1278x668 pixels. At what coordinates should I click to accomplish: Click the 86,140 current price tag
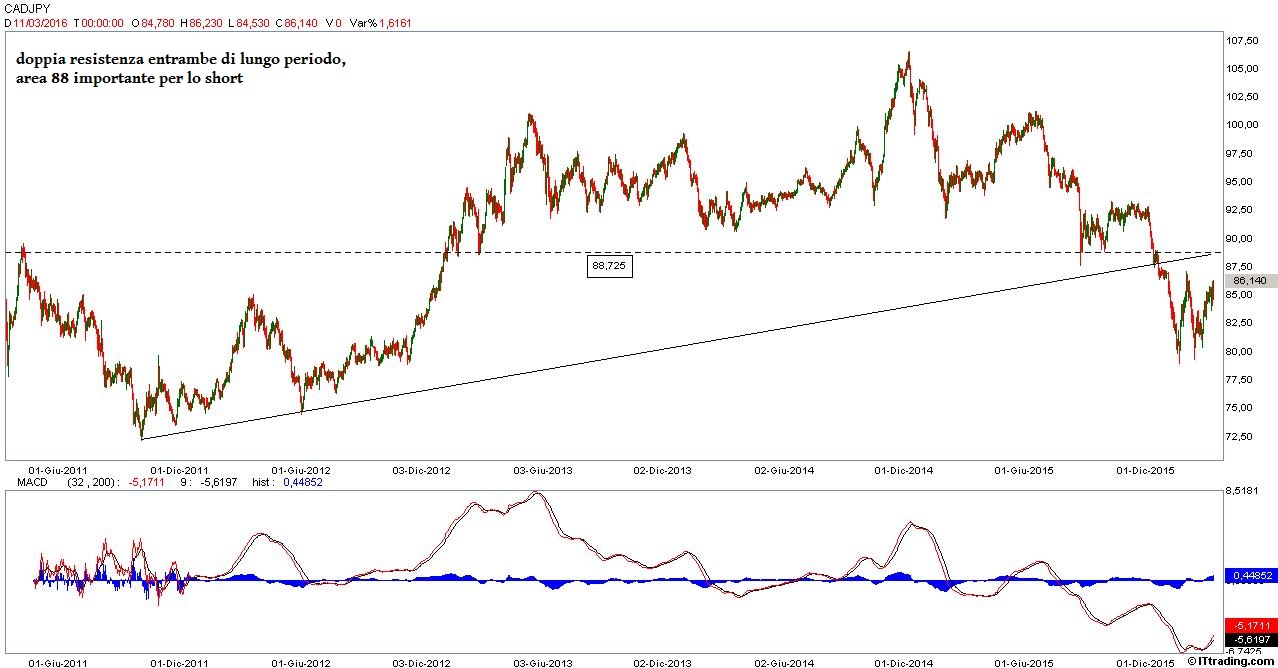click(1251, 282)
